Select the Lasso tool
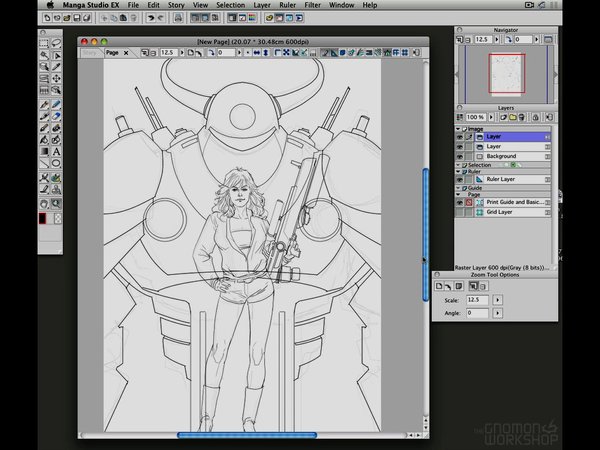600x450 pixels. click(56, 43)
